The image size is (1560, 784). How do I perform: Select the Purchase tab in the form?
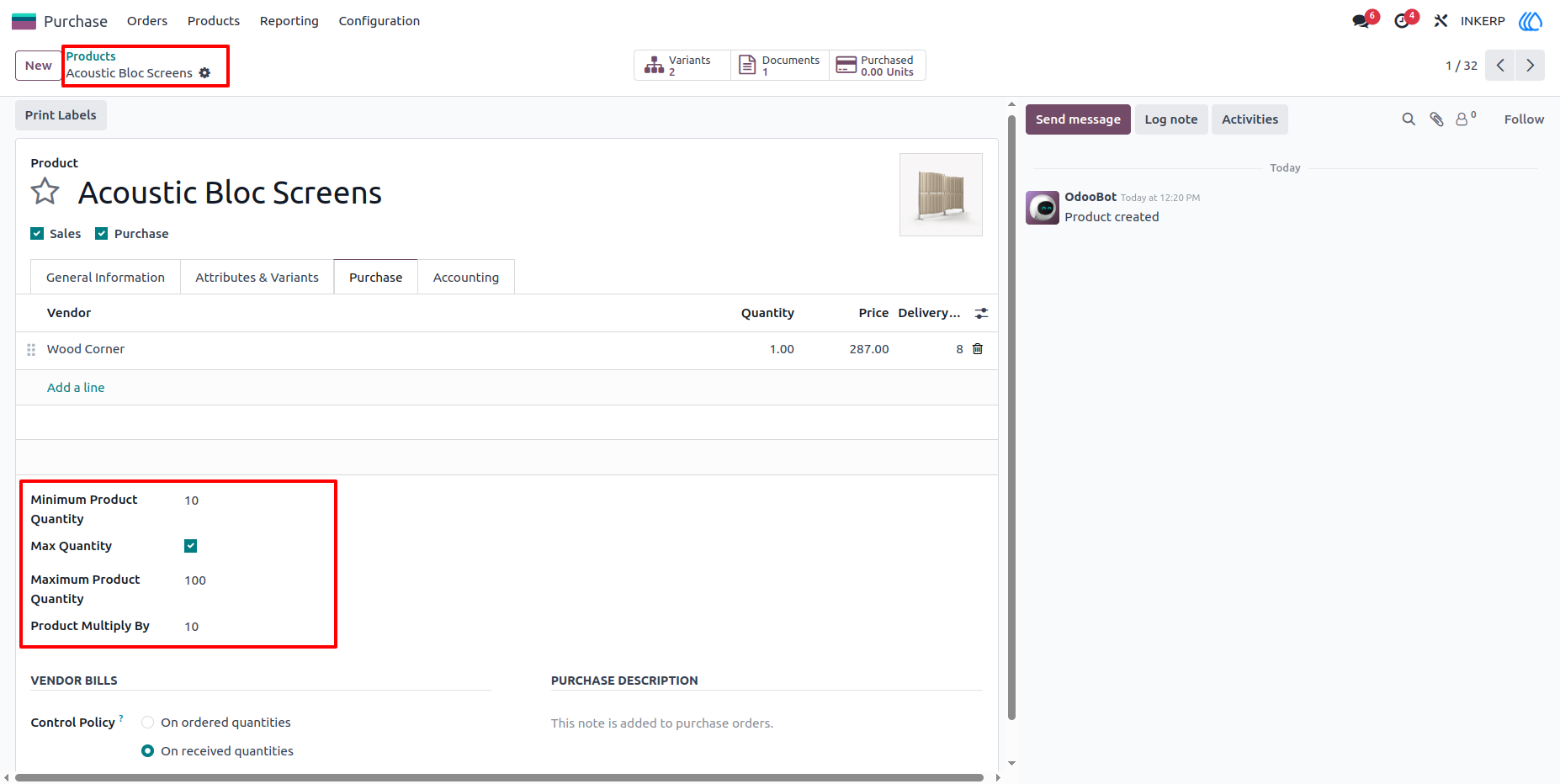click(376, 278)
